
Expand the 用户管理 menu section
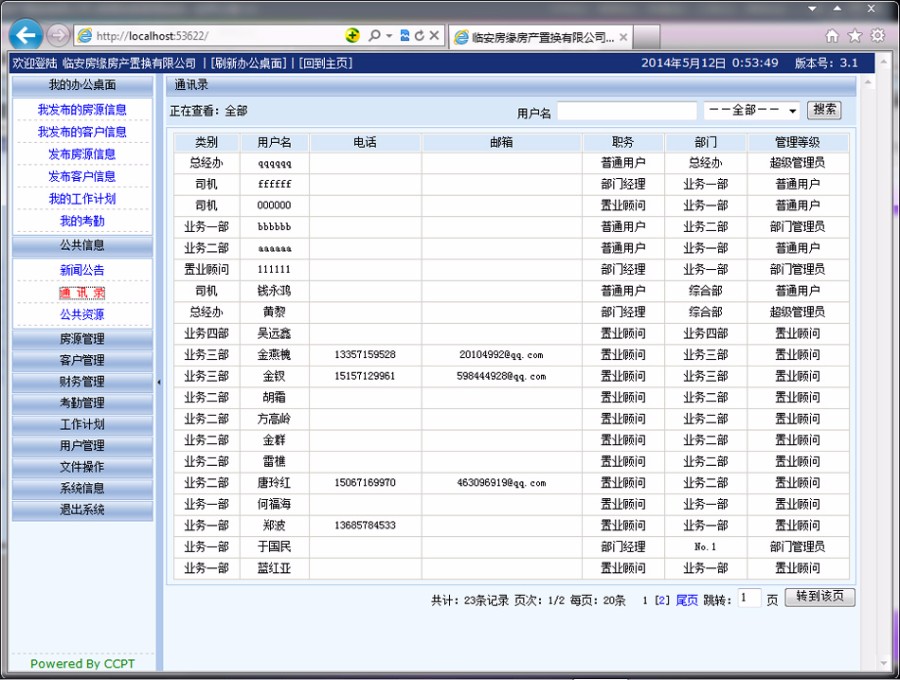pyautogui.click(x=82, y=445)
